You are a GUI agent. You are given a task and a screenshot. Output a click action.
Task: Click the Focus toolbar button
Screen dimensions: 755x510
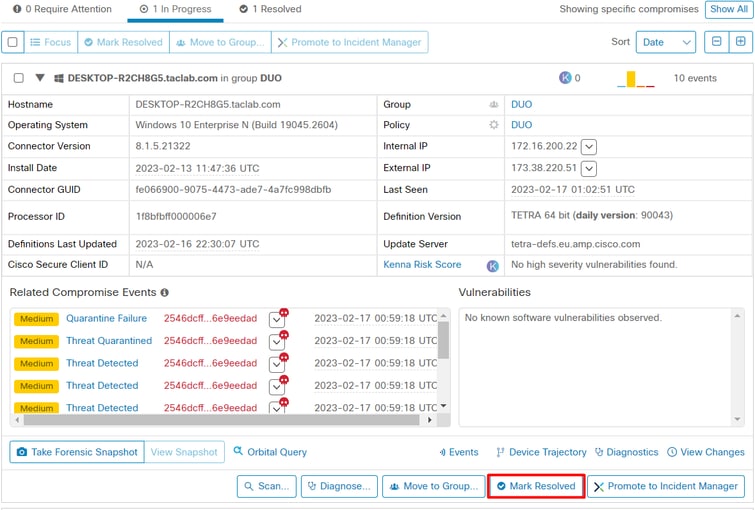51,42
